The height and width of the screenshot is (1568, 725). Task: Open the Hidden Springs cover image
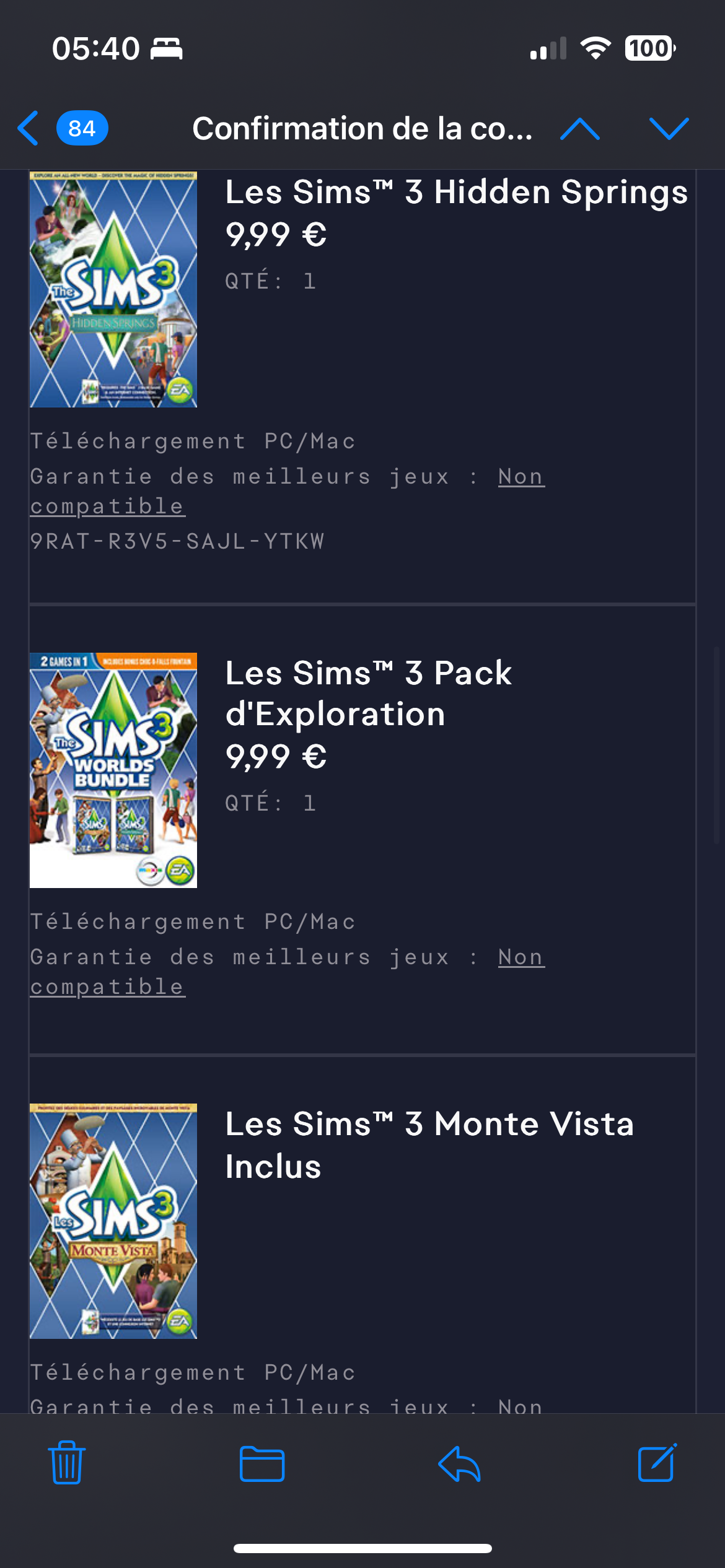tap(113, 289)
